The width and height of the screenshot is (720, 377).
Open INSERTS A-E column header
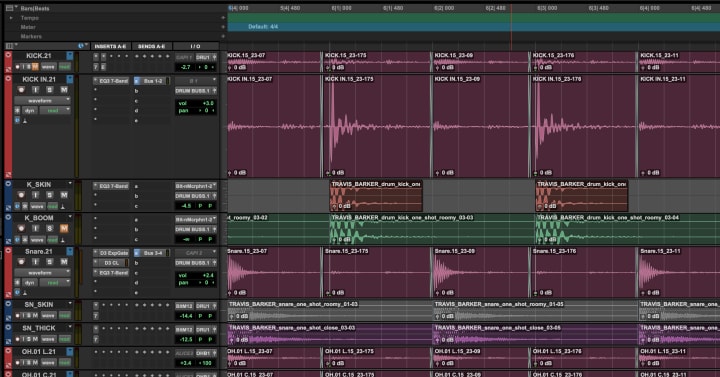pyautogui.click(x=110, y=46)
